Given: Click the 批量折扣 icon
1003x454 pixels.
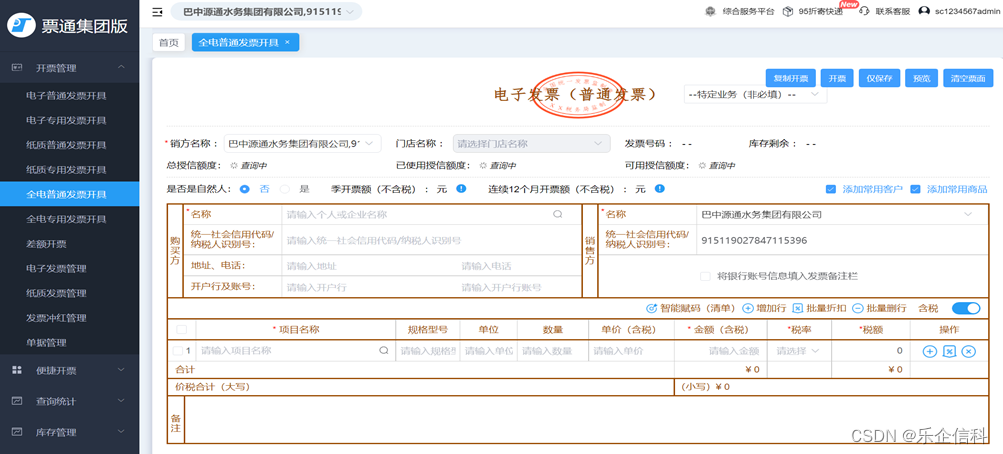Looking at the screenshot, I should [798, 308].
